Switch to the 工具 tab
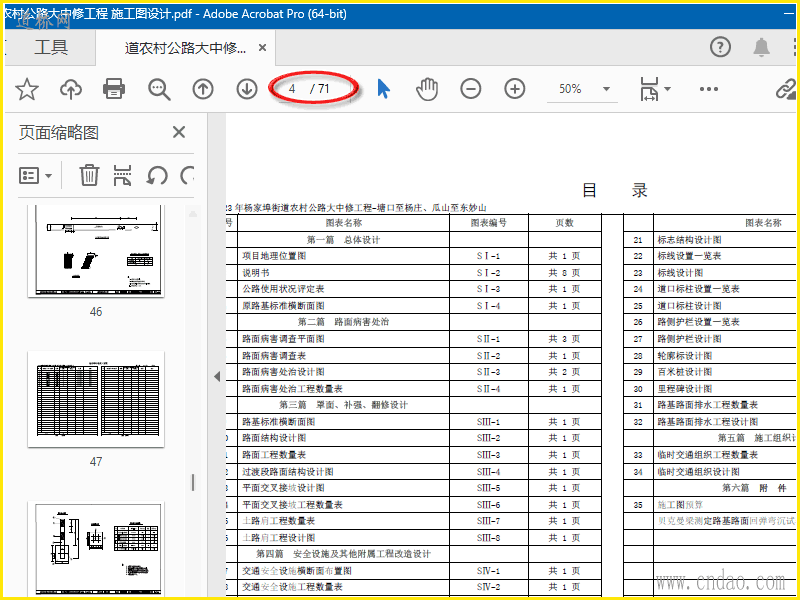 pos(51,47)
